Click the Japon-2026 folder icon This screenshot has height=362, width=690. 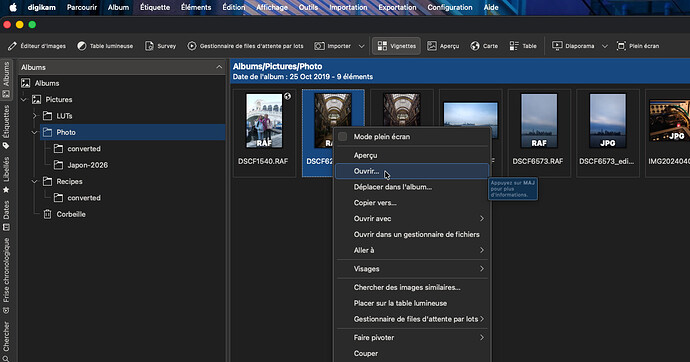(59, 165)
